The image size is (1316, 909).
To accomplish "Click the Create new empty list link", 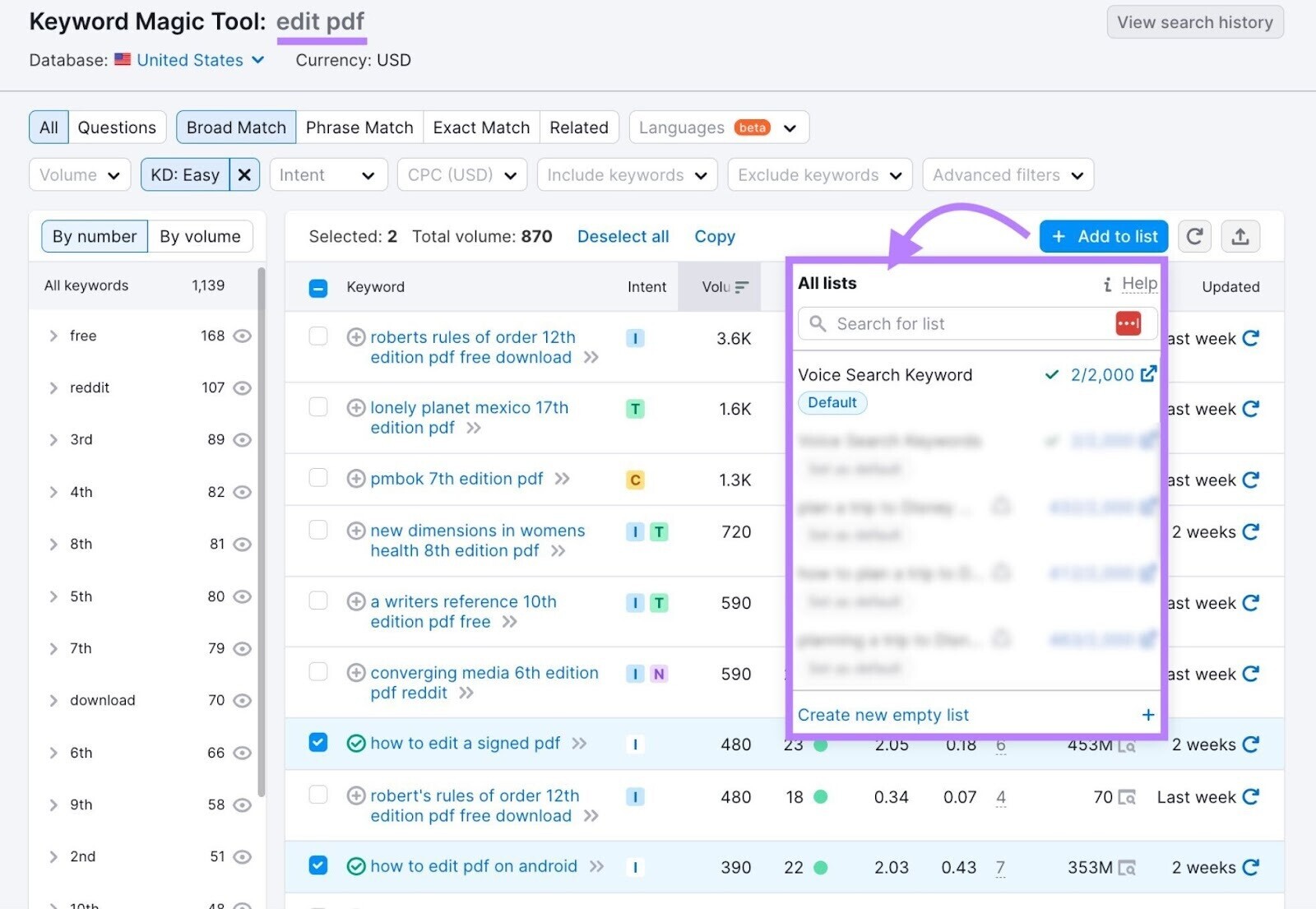I will 883,714.
